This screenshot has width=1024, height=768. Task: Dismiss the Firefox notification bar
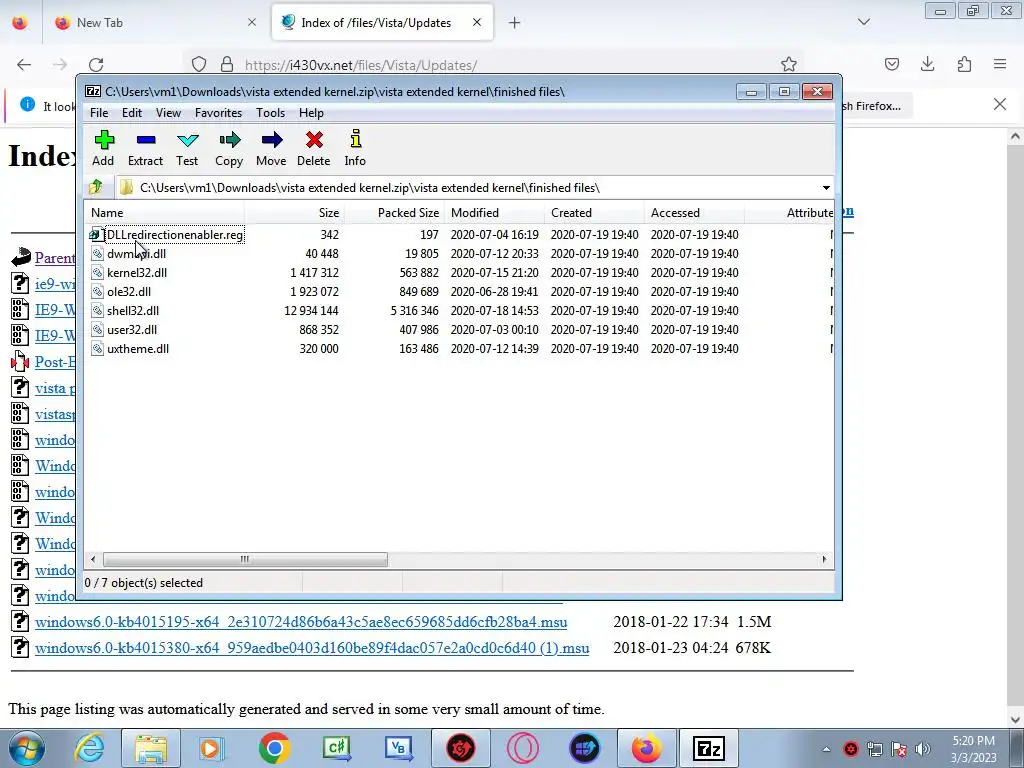[x=1000, y=104]
